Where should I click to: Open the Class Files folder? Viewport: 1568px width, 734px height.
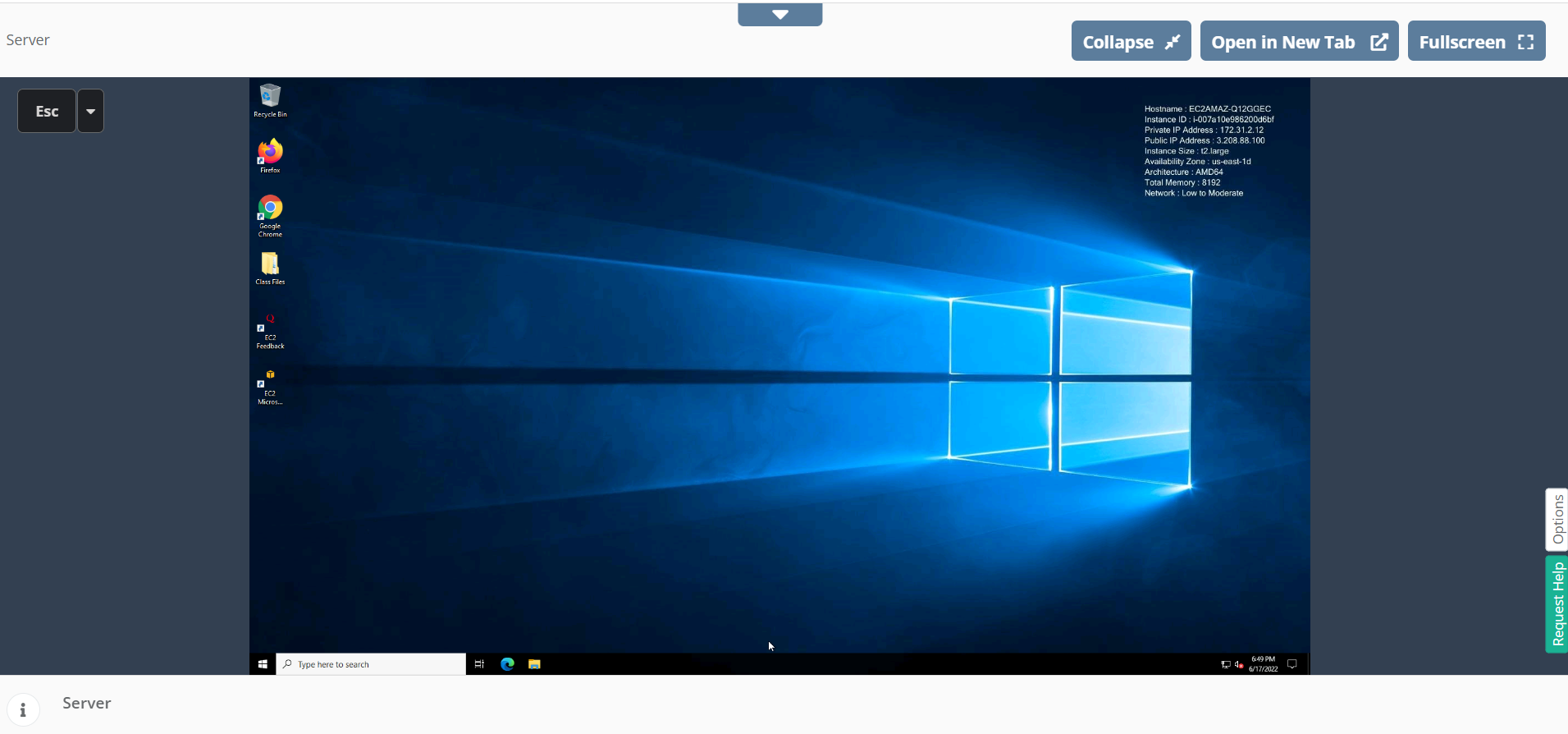tap(270, 268)
